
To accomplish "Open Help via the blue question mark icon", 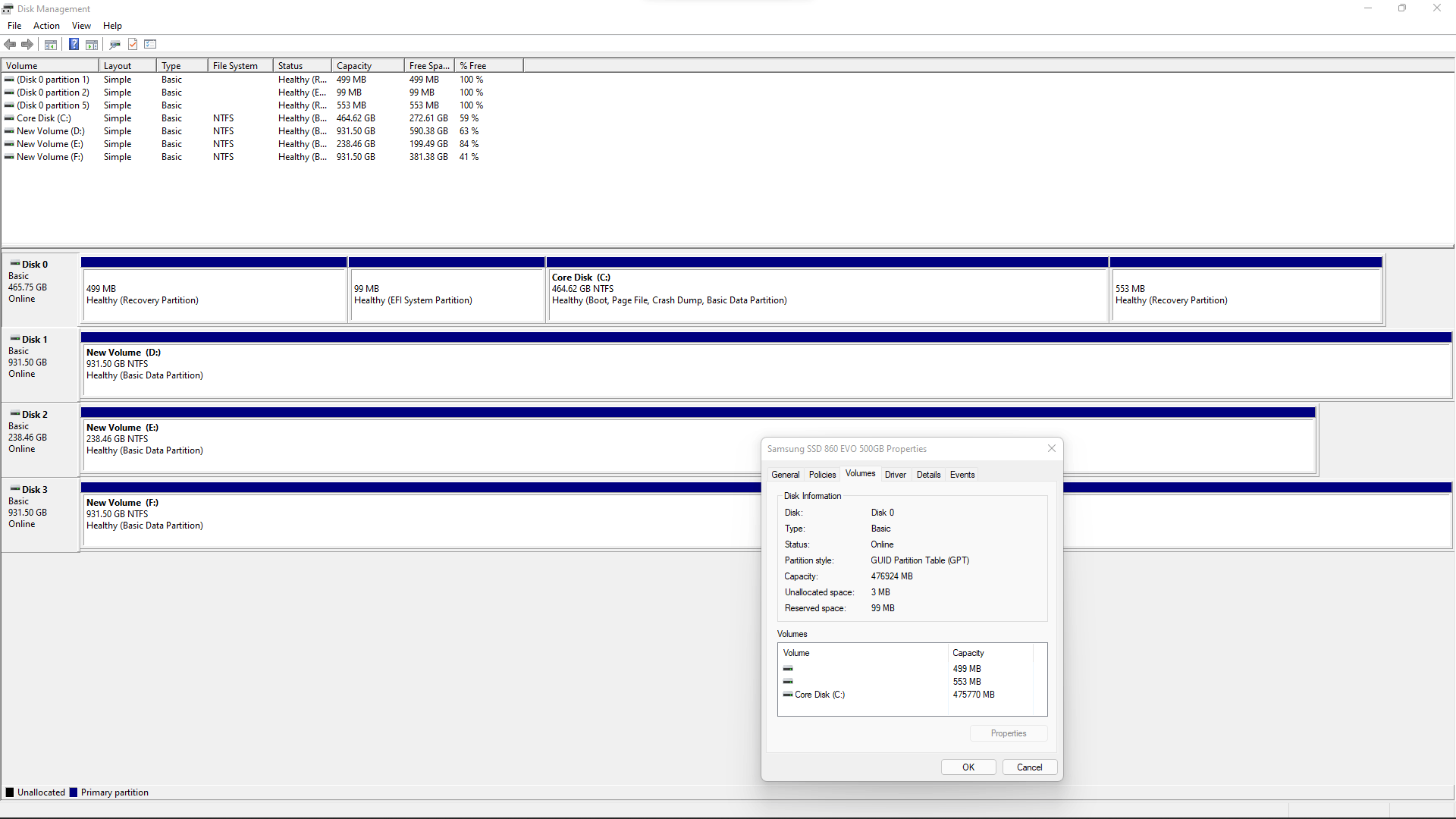I will (x=74, y=44).
